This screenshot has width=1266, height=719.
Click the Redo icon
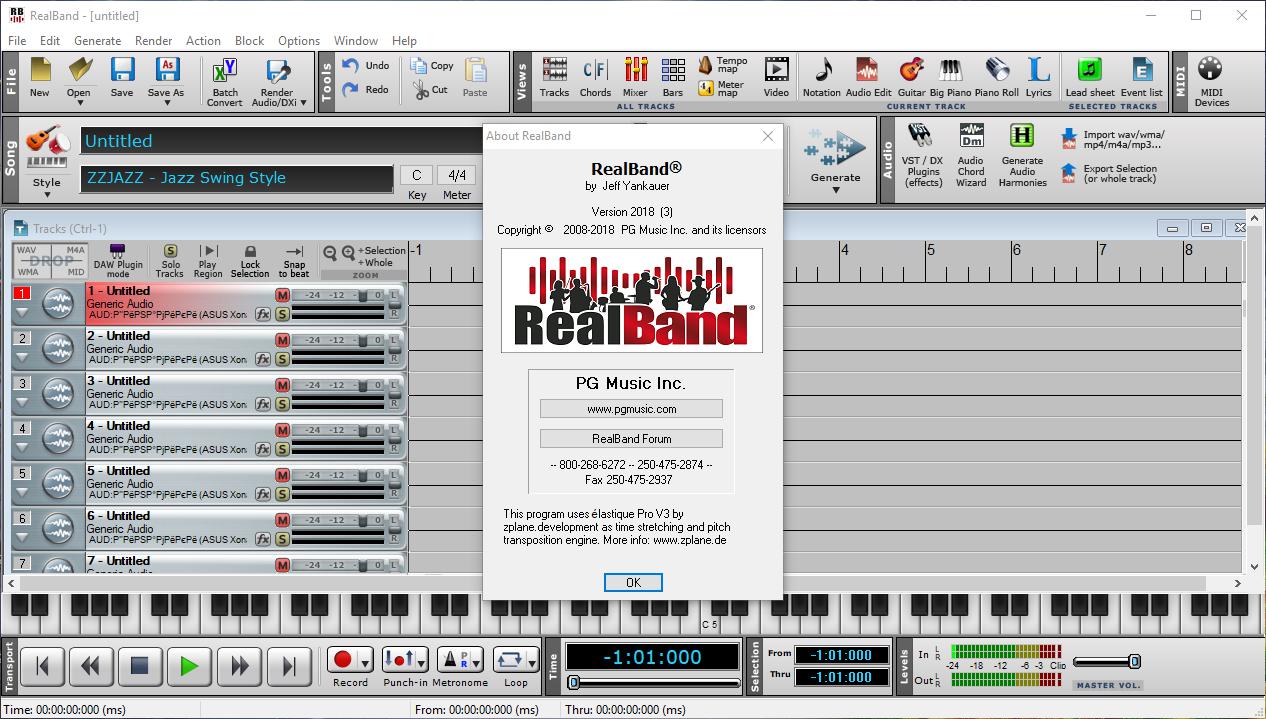[x=351, y=90]
